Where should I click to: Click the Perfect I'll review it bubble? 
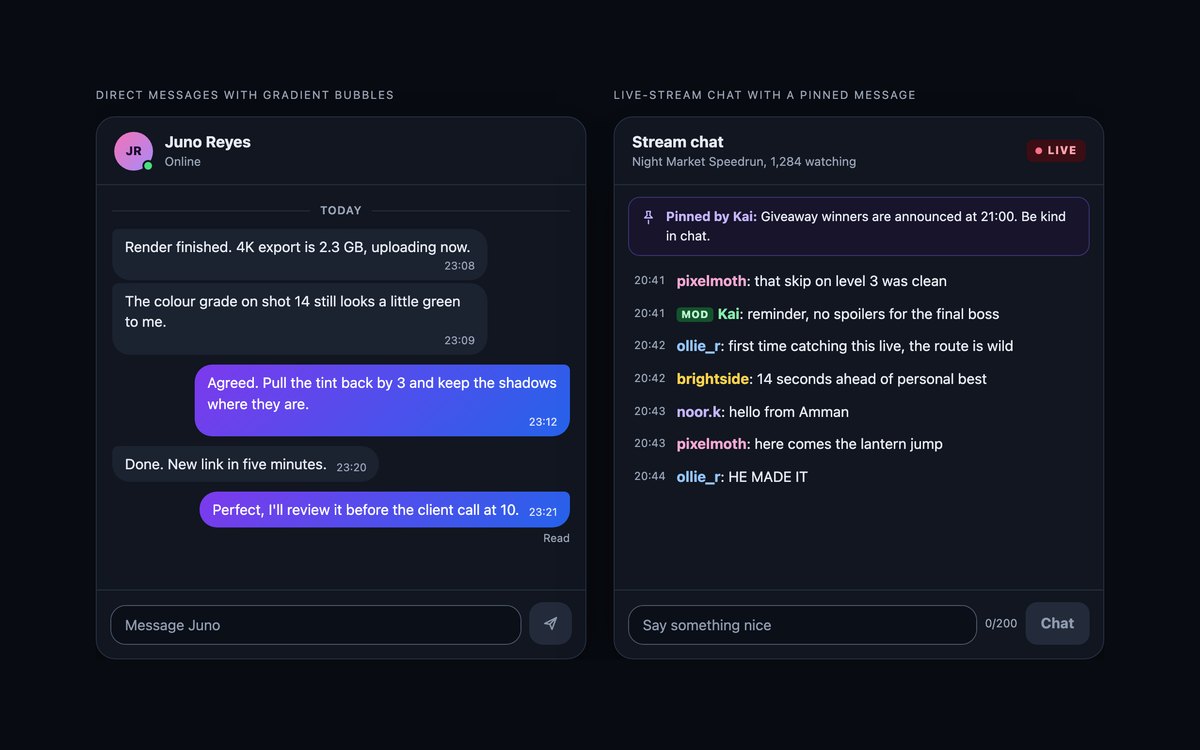tap(385, 510)
